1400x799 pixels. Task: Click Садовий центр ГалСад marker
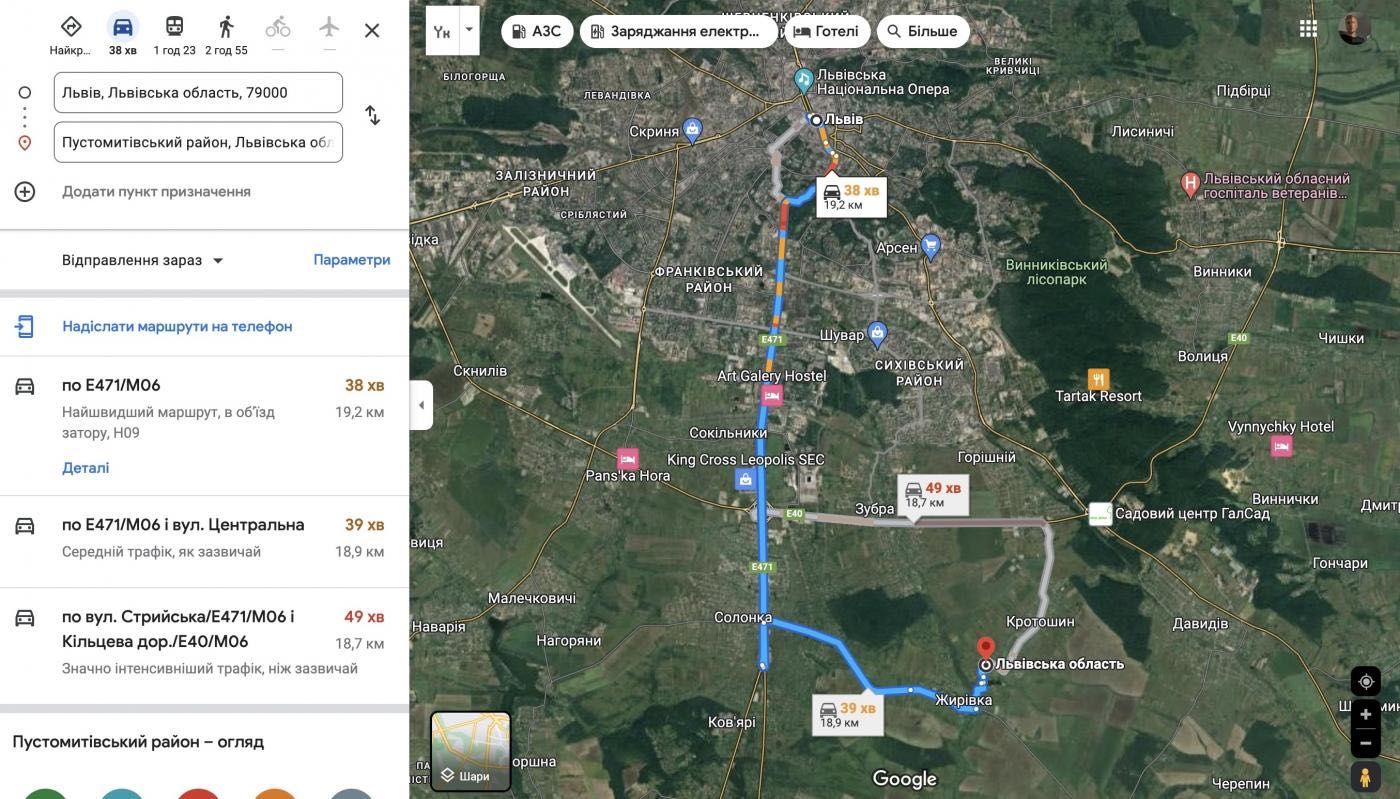click(x=1100, y=514)
